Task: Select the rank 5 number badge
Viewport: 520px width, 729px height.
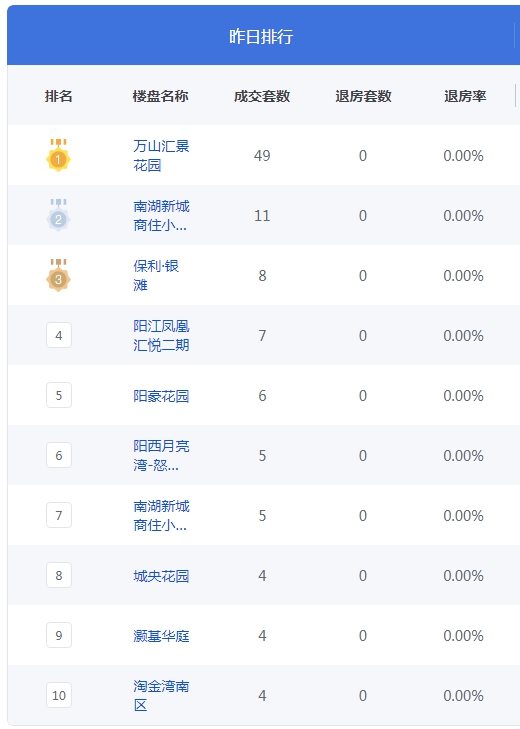Action: pos(59,395)
